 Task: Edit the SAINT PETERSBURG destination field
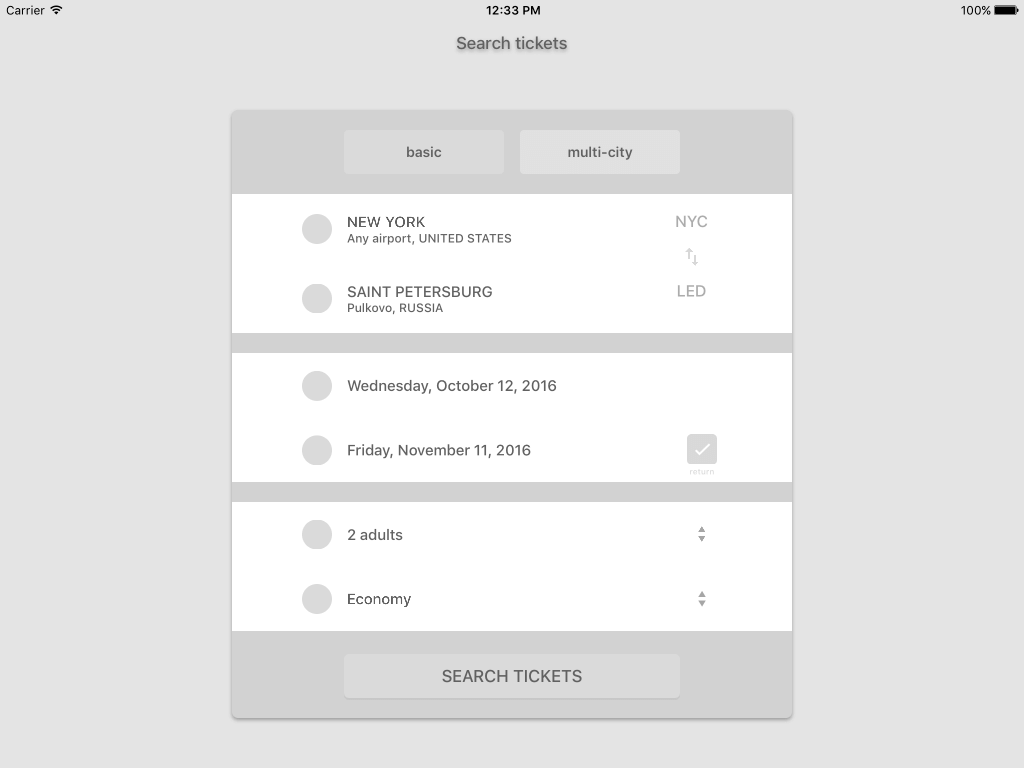(x=420, y=298)
